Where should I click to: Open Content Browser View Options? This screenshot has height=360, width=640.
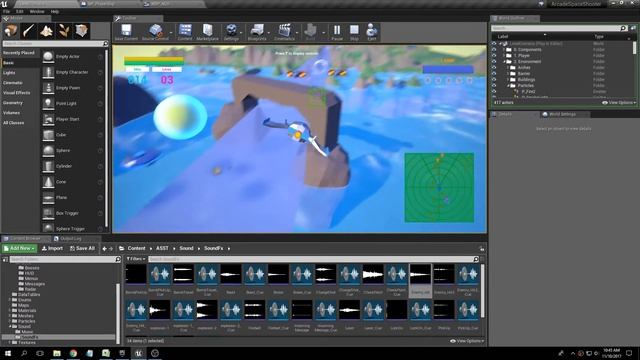click(x=467, y=341)
